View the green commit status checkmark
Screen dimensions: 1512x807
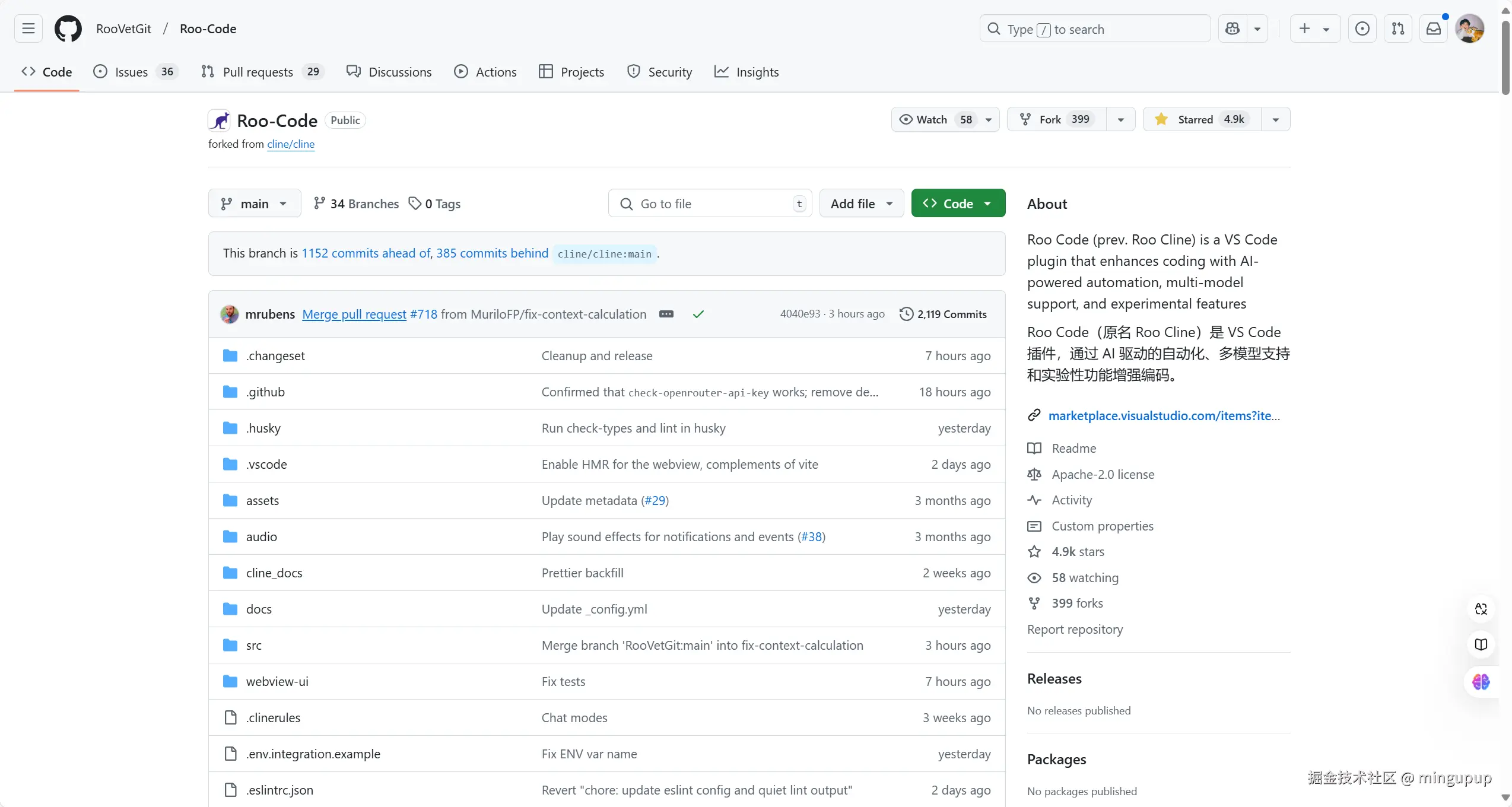(x=698, y=314)
